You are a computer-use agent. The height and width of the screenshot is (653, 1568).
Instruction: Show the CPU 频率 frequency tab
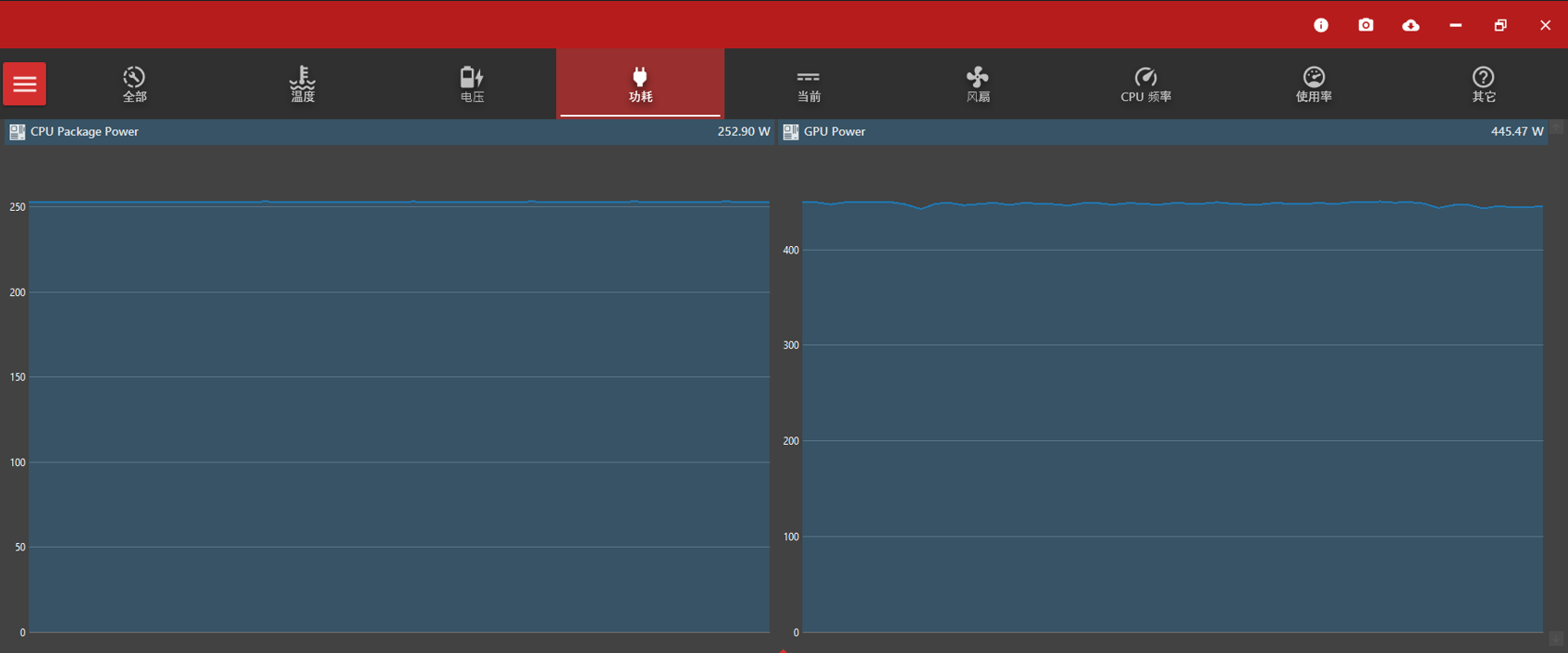(x=1146, y=84)
